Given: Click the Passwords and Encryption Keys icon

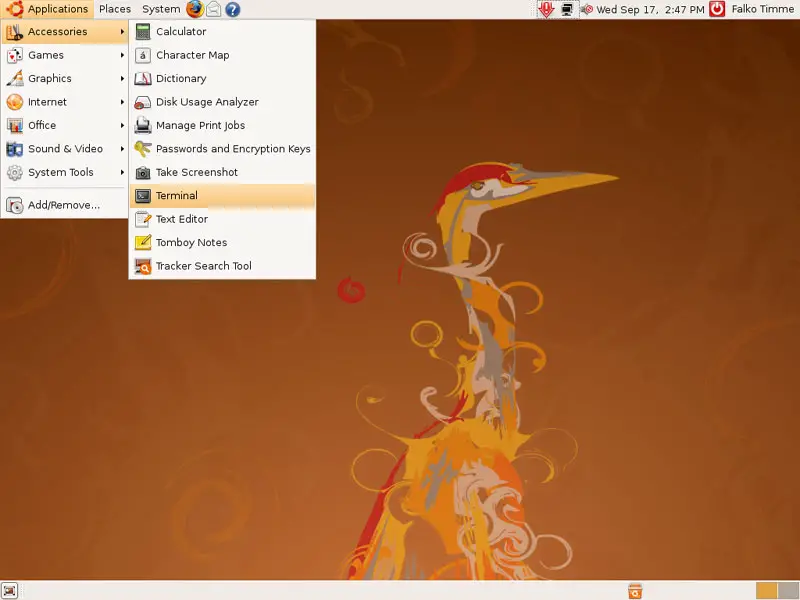Looking at the screenshot, I should coord(143,149).
